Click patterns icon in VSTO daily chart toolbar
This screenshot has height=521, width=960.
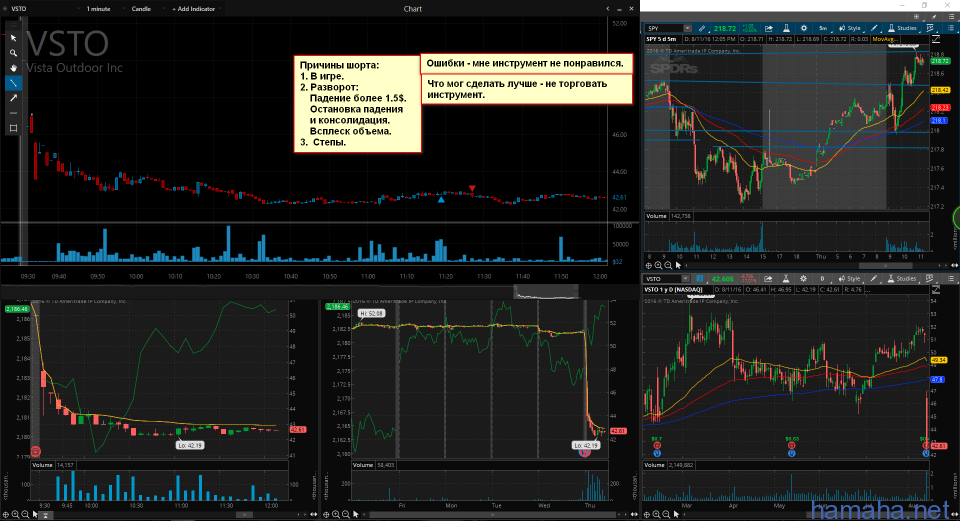931,279
